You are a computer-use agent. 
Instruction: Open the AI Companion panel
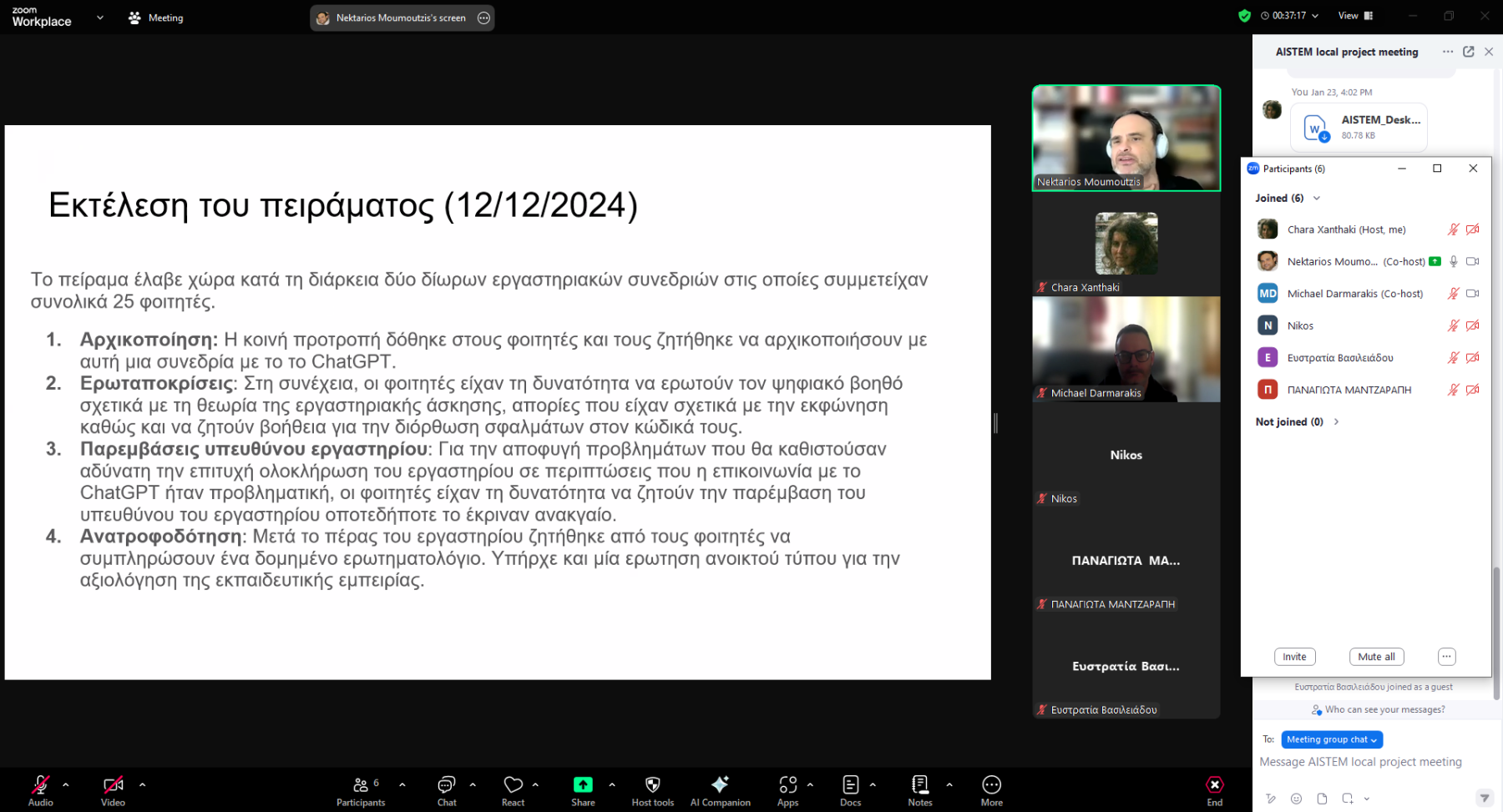[720, 789]
